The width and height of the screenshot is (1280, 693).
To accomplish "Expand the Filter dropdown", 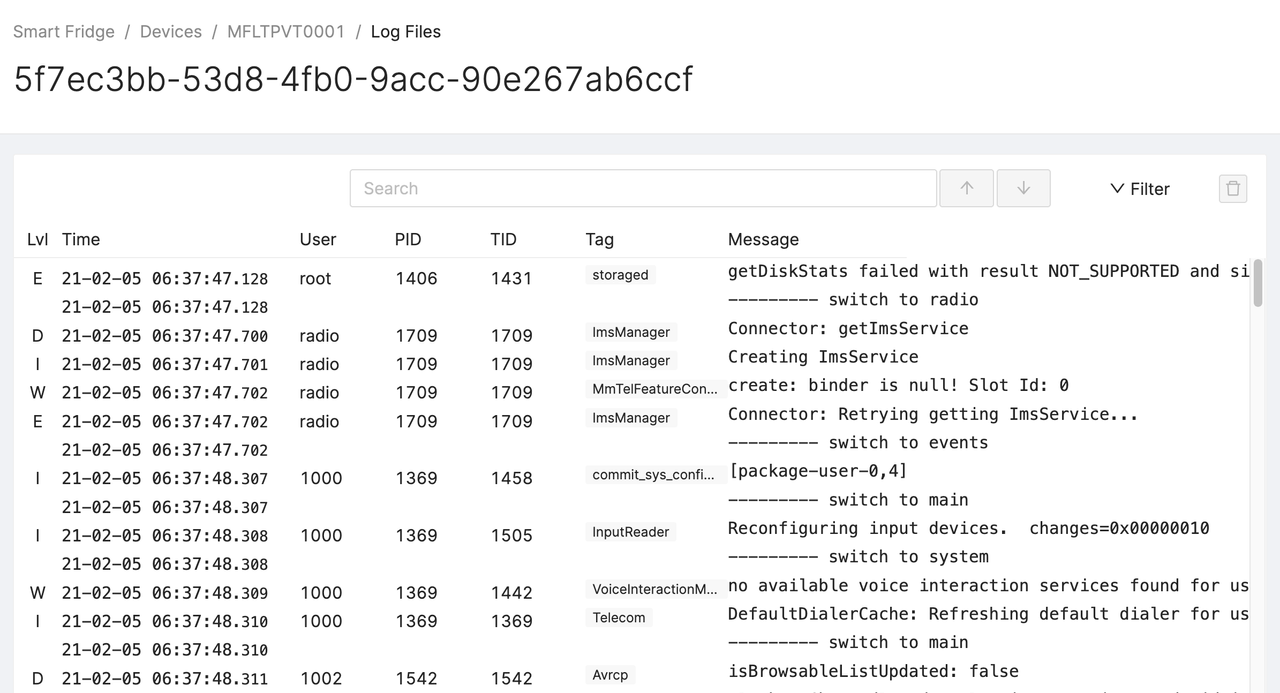I will click(1140, 189).
